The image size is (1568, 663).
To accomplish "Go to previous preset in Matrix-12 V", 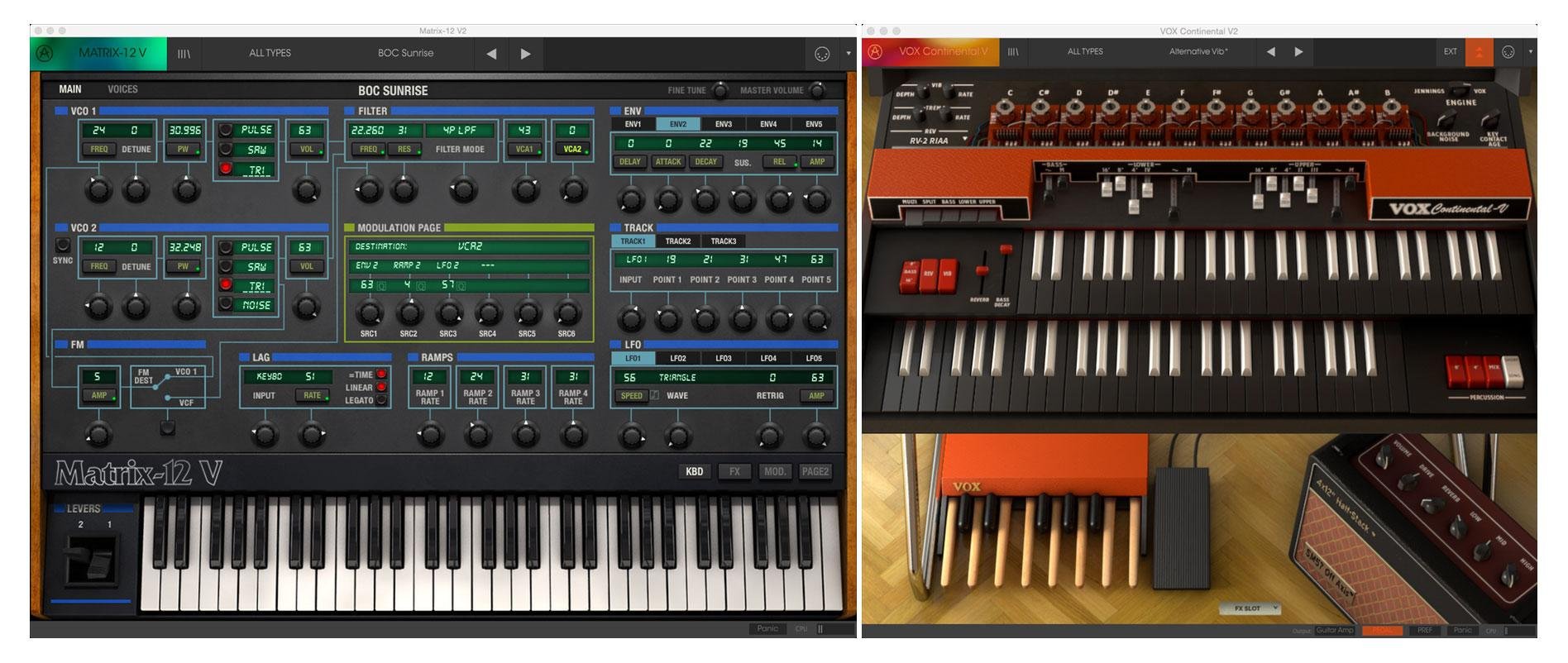I will click(x=491, y=54).
